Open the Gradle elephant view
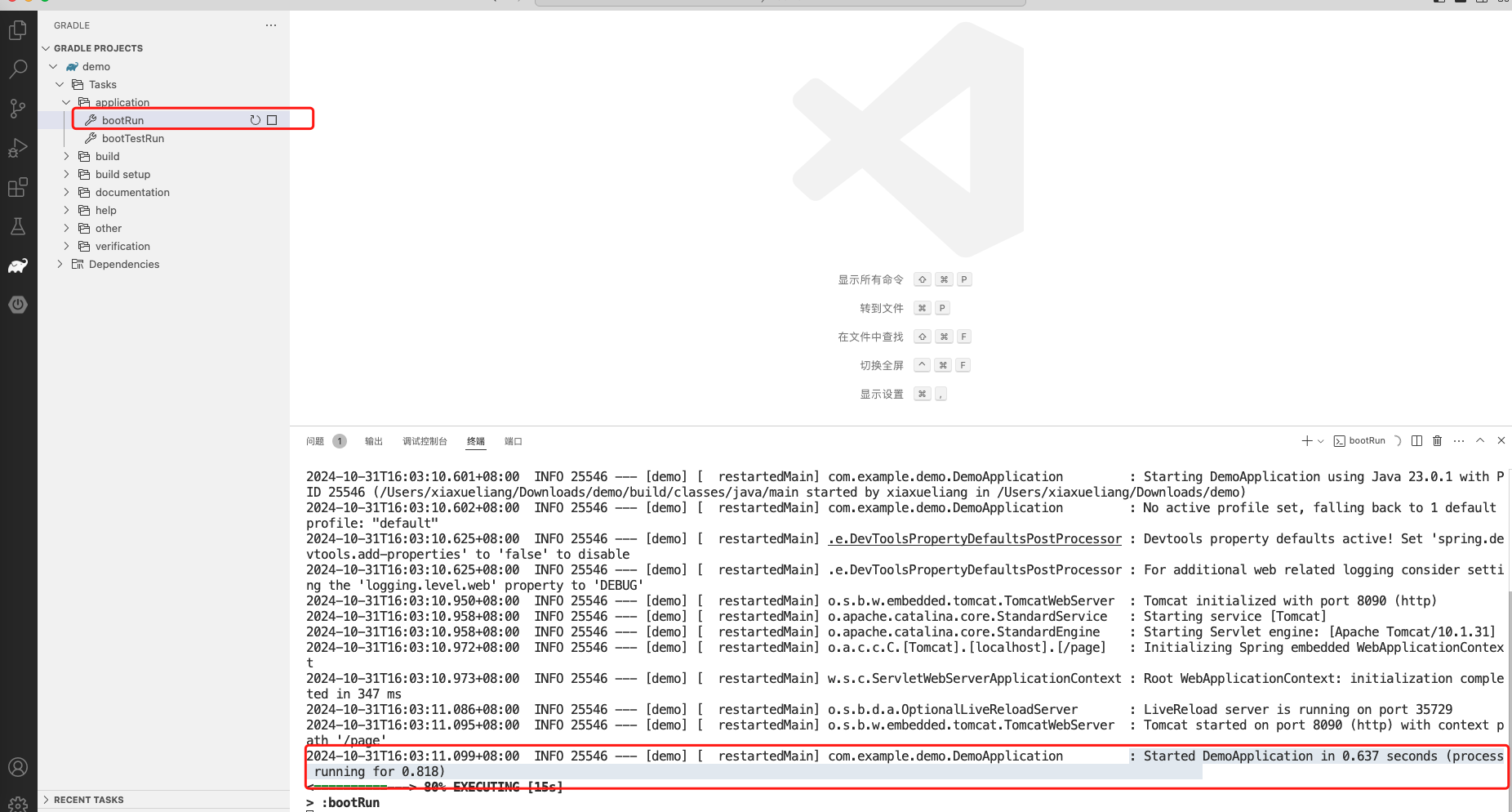1512x812 pixels. 18,265
